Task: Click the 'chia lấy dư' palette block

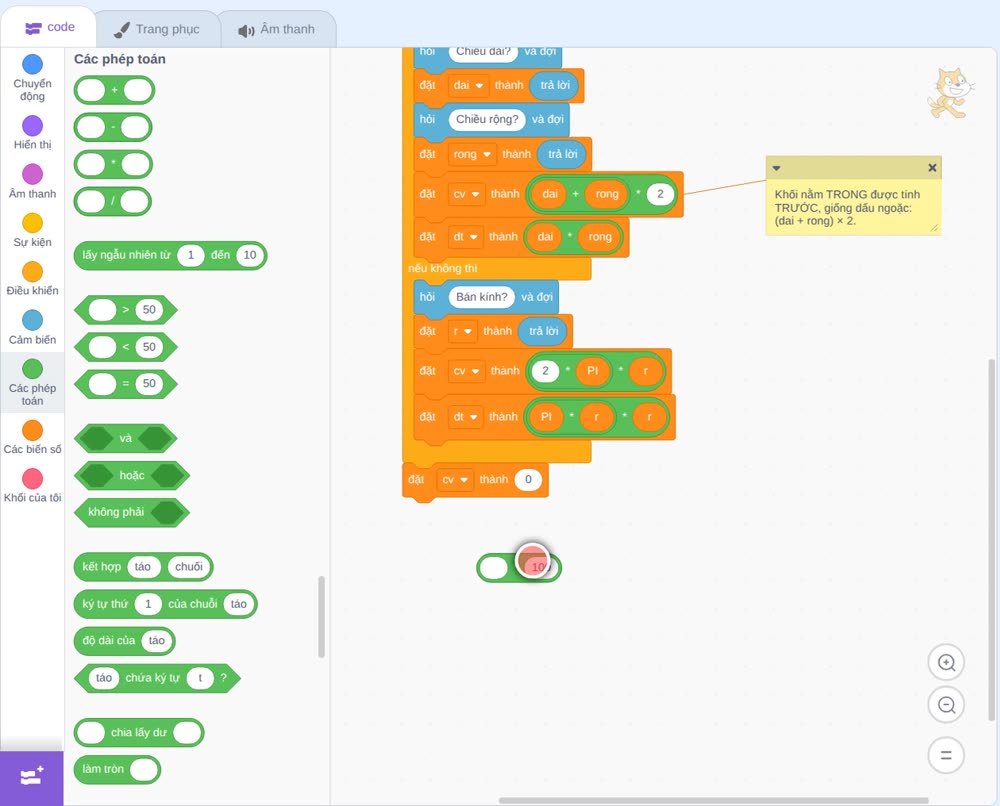Action: pyautogui.click(x=139, y=732)
